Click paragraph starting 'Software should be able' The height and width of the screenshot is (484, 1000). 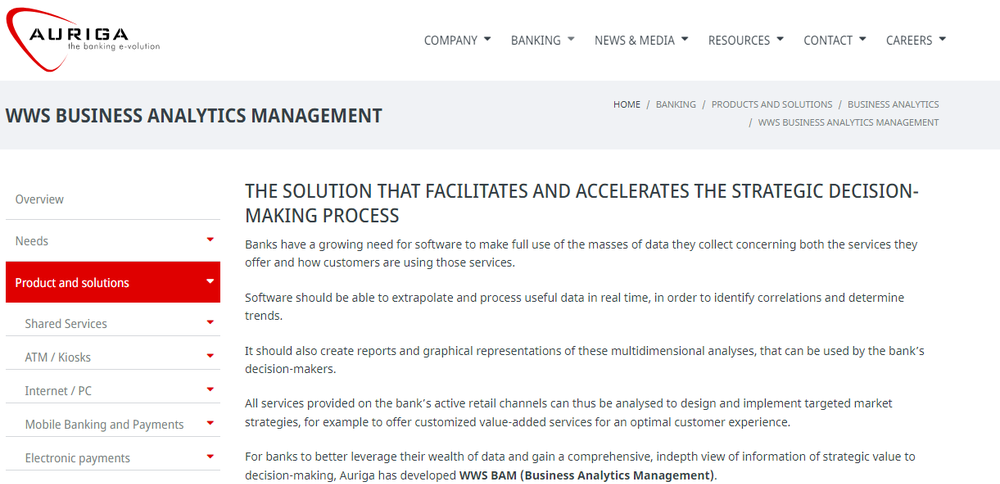tap(575, 306)
